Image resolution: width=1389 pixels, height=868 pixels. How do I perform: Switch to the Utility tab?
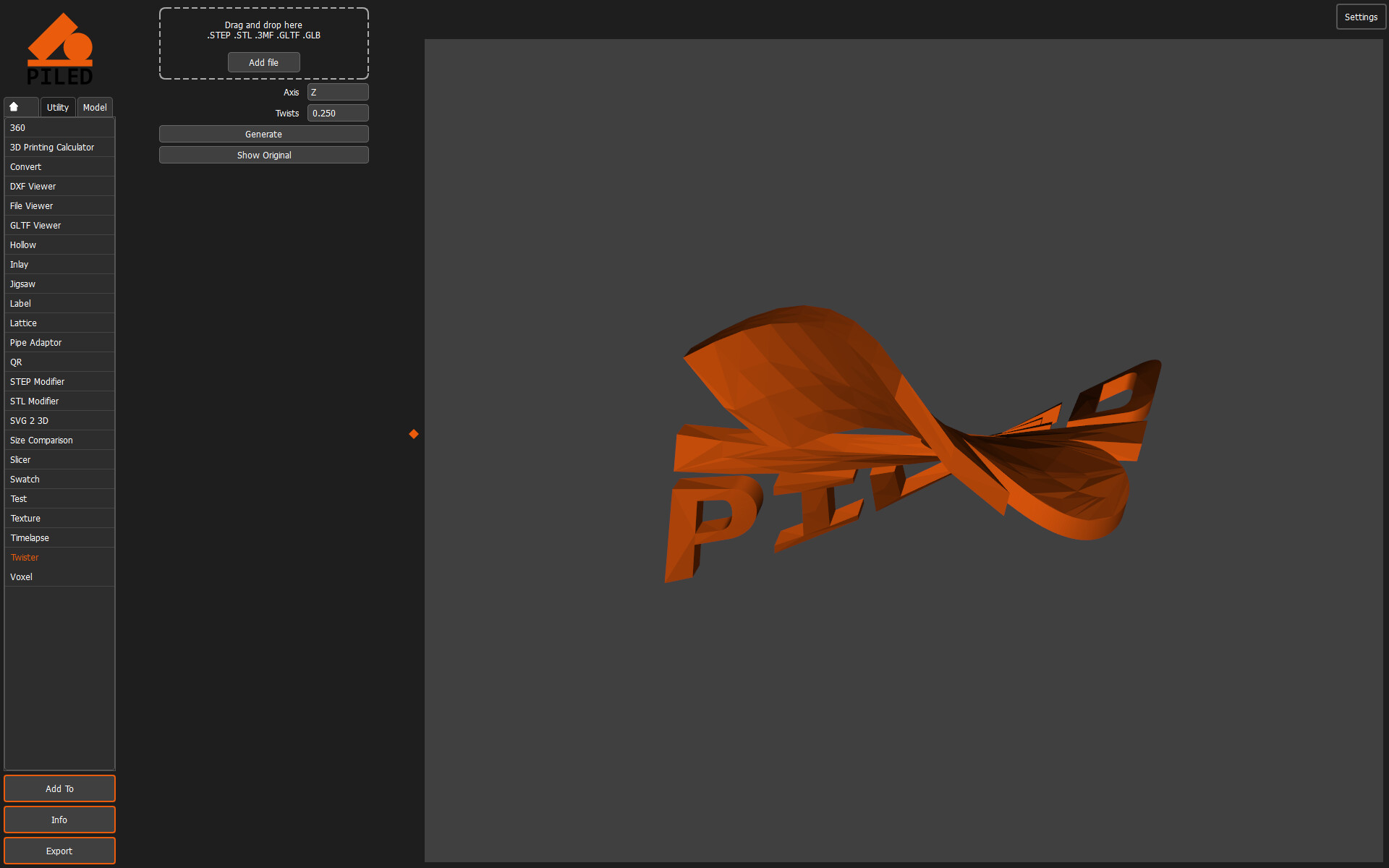pos(58,107)
